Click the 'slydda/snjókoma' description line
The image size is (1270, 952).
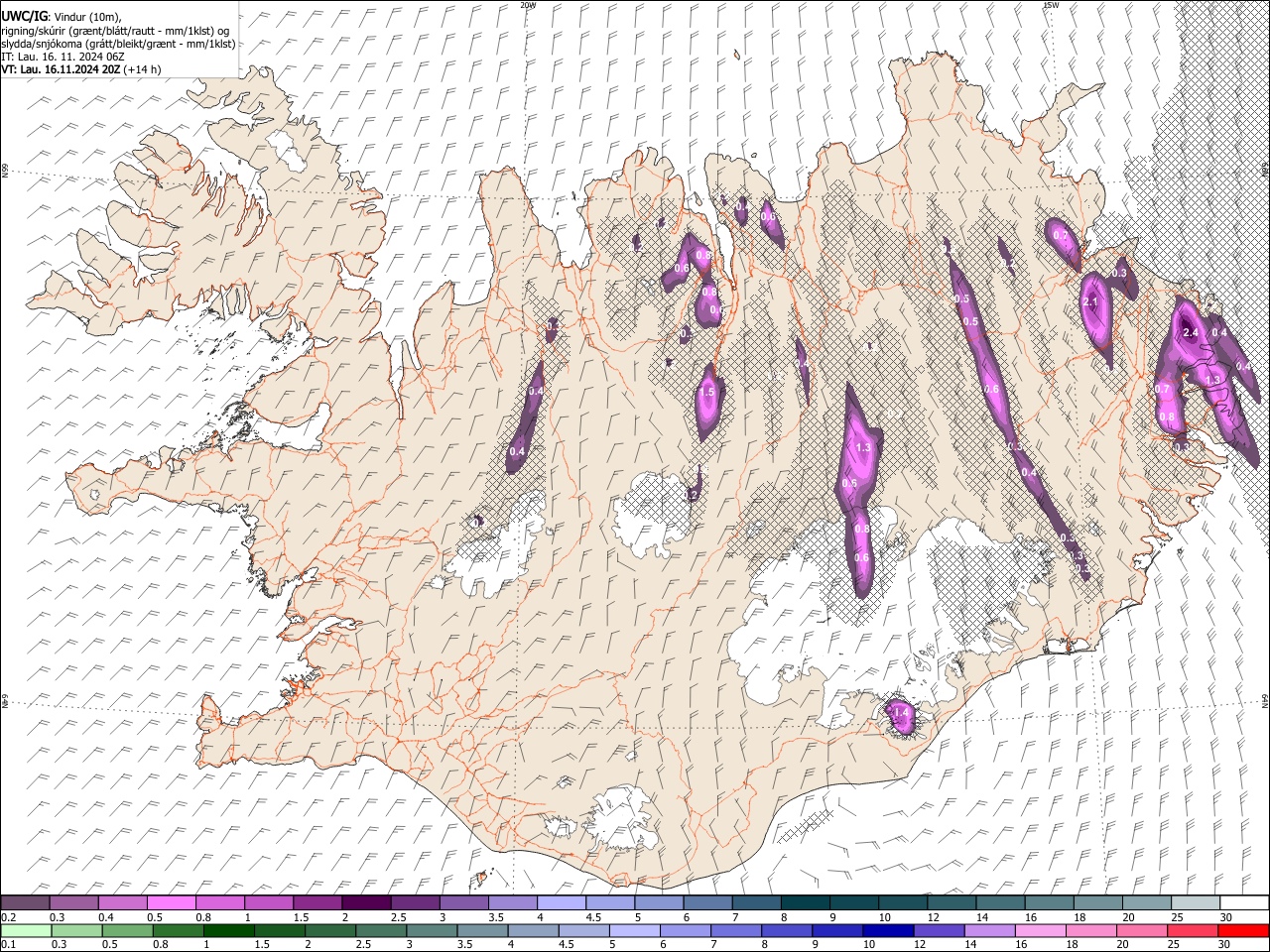pos(119,44)
